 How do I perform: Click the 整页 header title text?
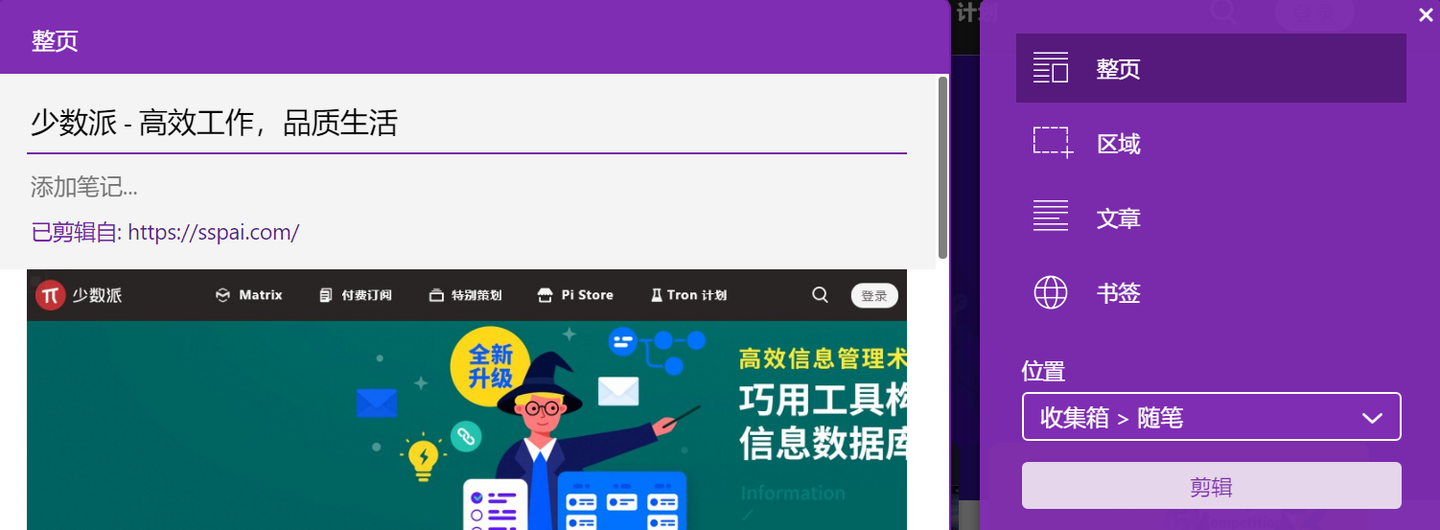coord(55,41)
